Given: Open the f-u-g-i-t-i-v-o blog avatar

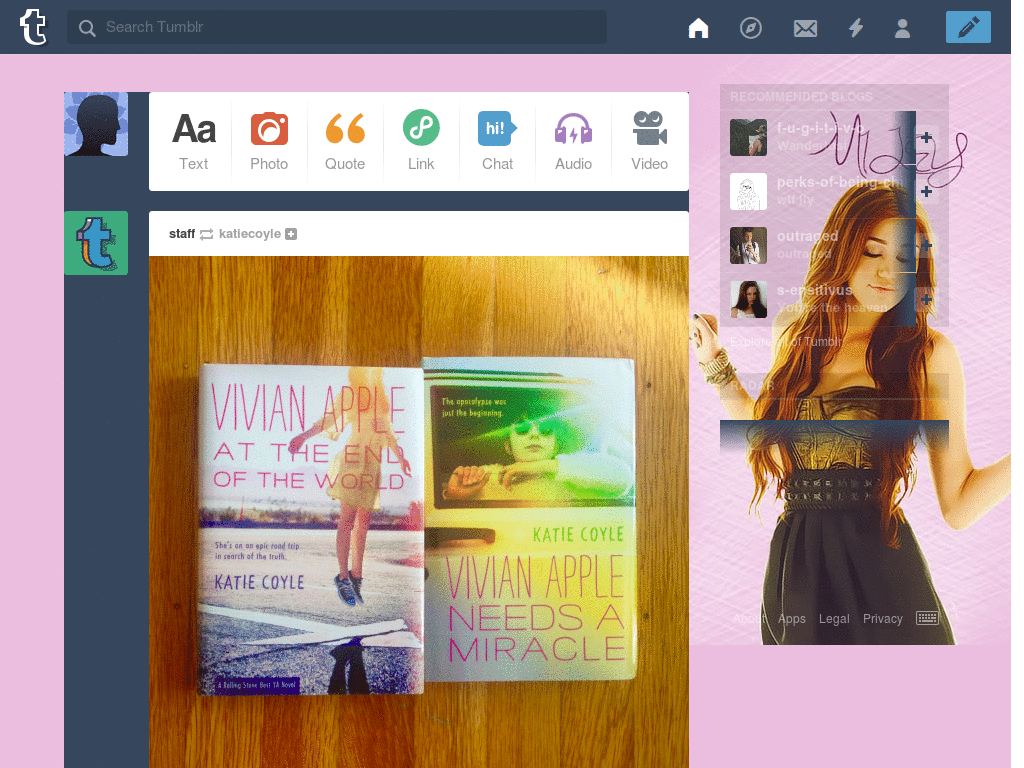Looking at the screenshot, I should (748, 137).
